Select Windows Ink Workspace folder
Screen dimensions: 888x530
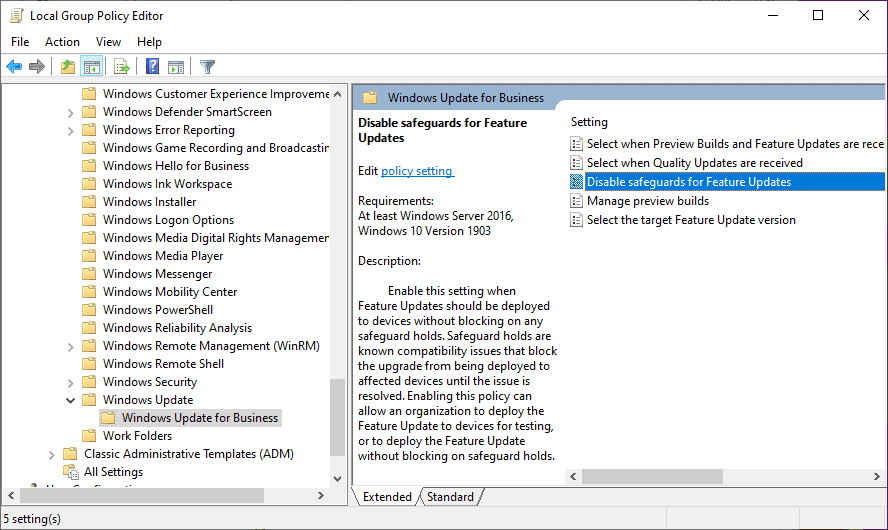167,184
